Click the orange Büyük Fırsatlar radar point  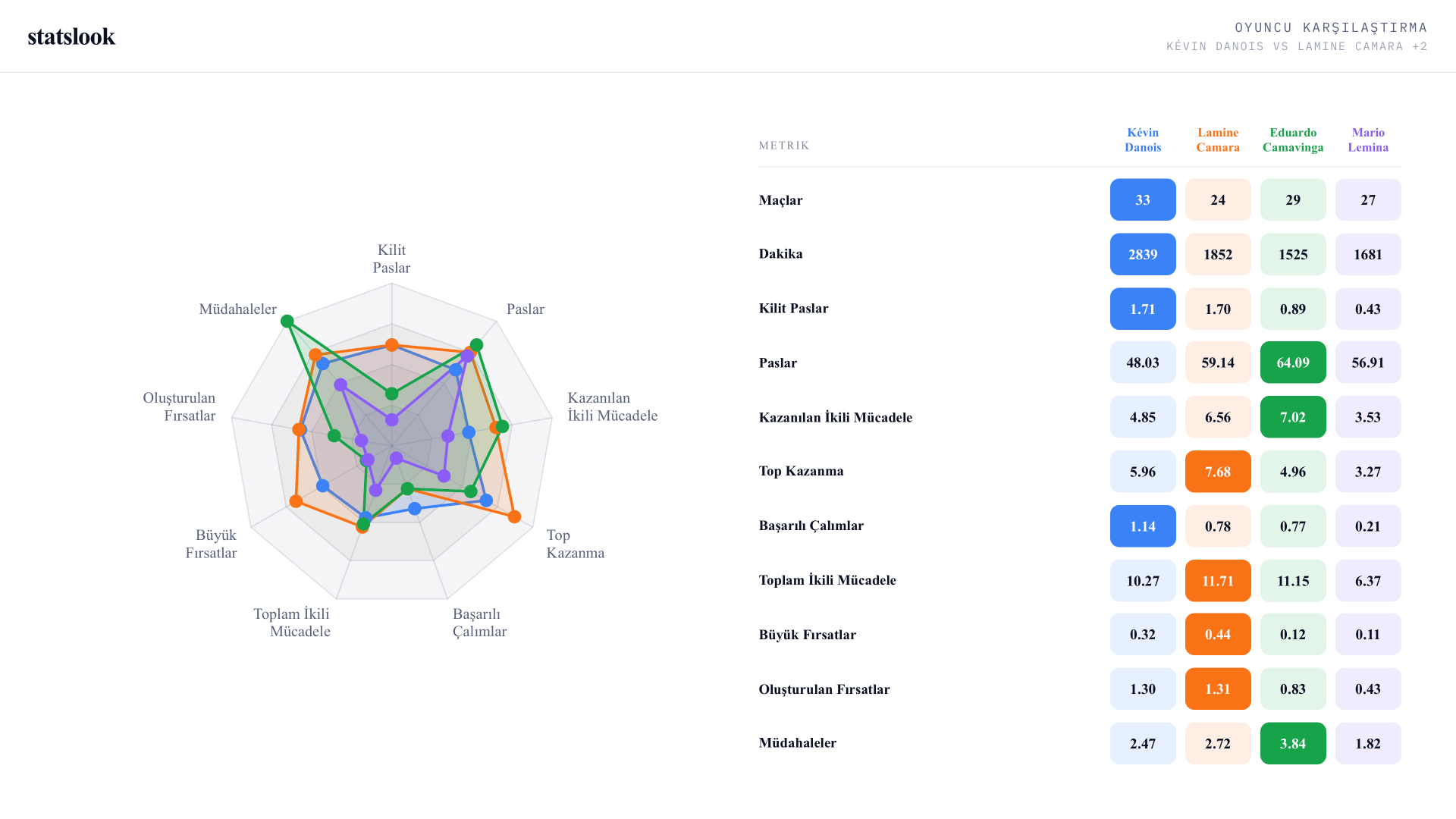point(297,501)
